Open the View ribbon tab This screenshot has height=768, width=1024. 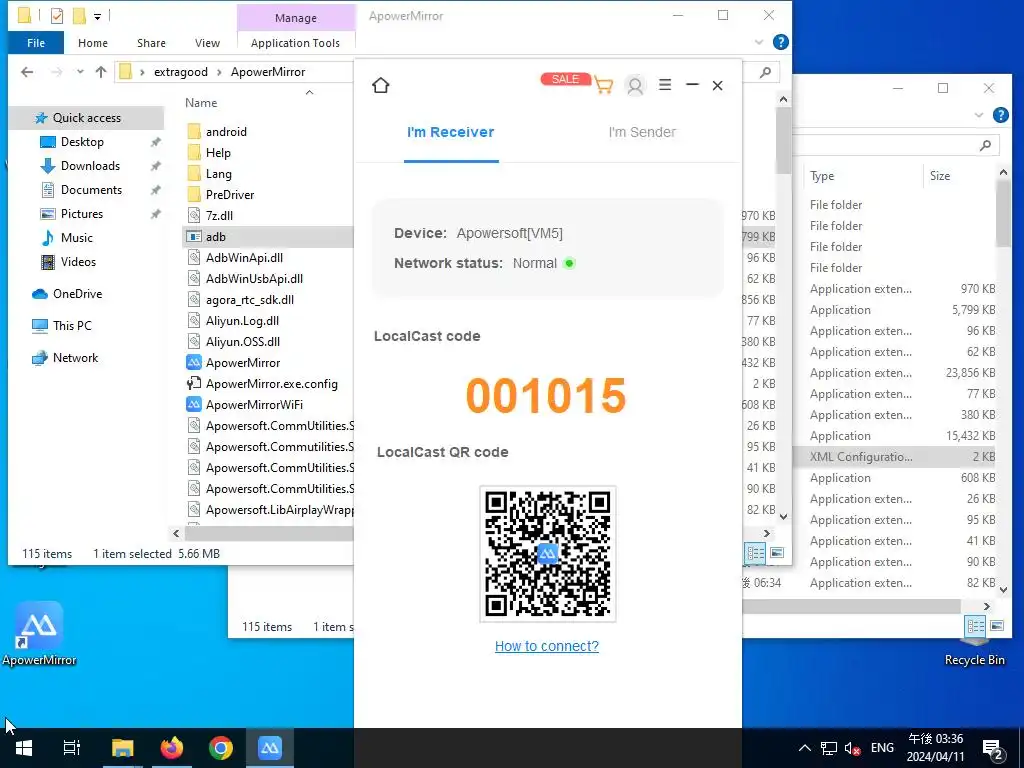click(x=207, y=43)
